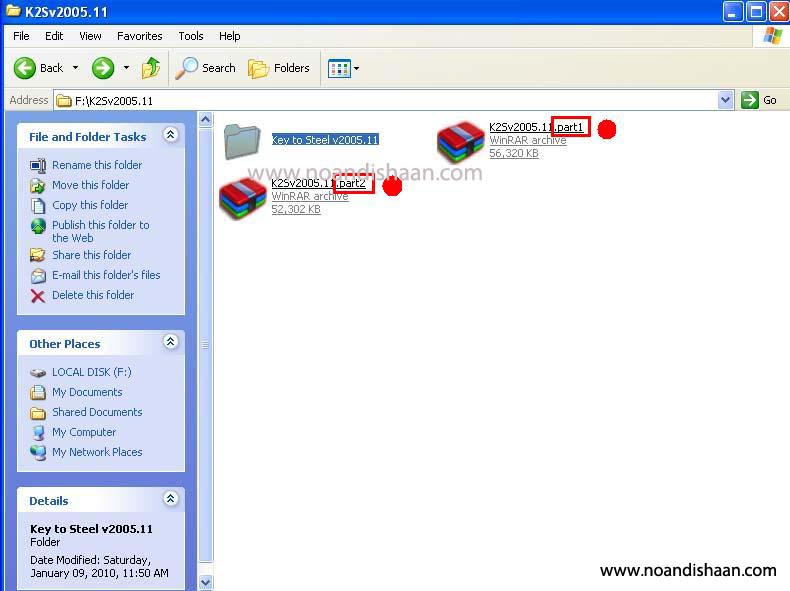Open the Views dropdown in toolbar
790x591 pixels.
coord(344,68)
